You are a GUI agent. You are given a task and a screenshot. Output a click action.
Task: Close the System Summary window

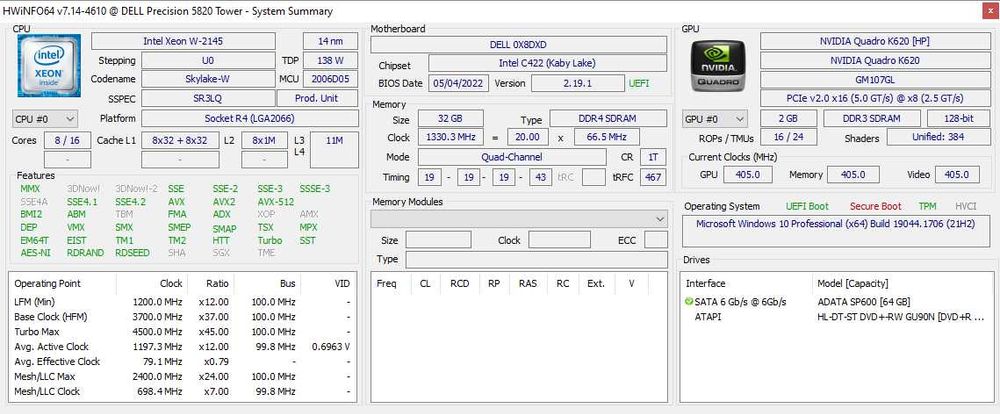(x=988, y=11)
